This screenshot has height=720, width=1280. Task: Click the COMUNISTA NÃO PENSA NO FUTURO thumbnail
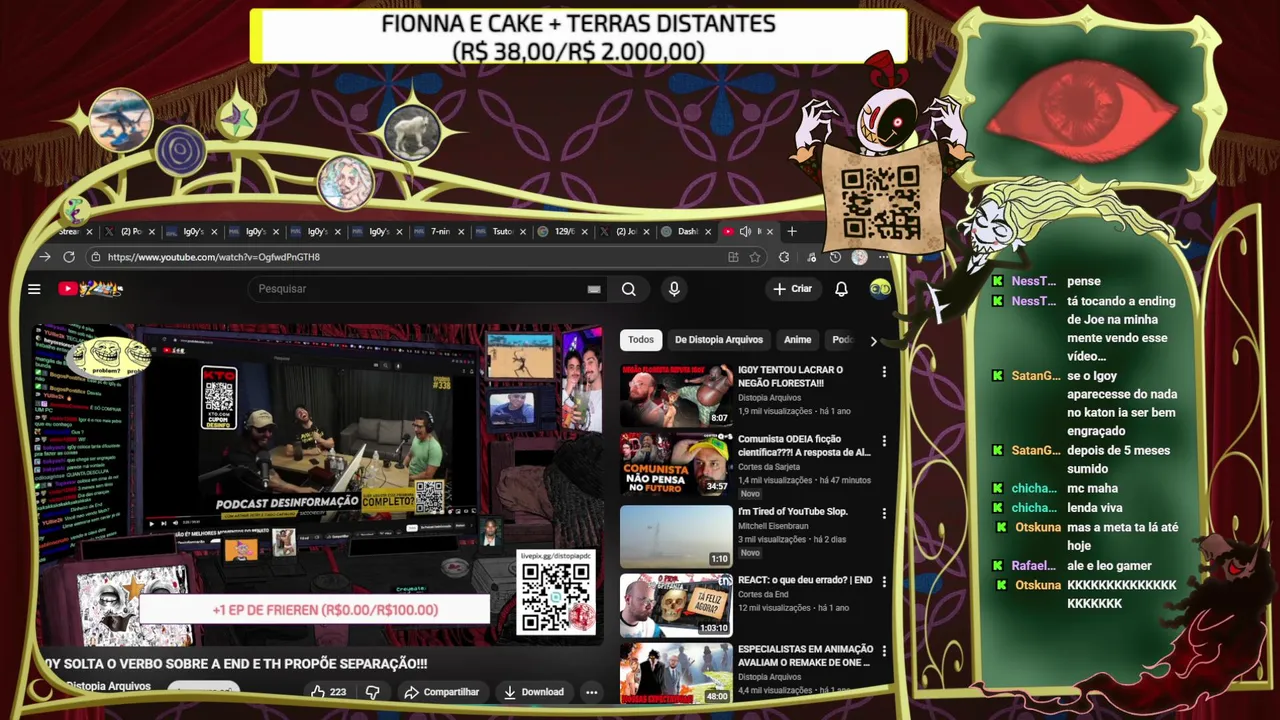click(676, 465)
